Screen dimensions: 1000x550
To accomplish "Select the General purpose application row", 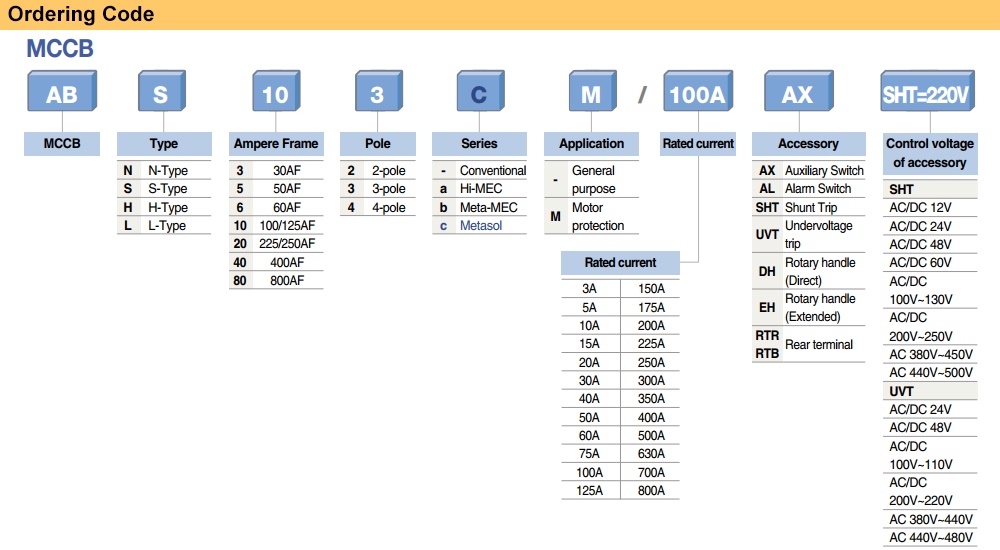I will click(x=591, y=179).
